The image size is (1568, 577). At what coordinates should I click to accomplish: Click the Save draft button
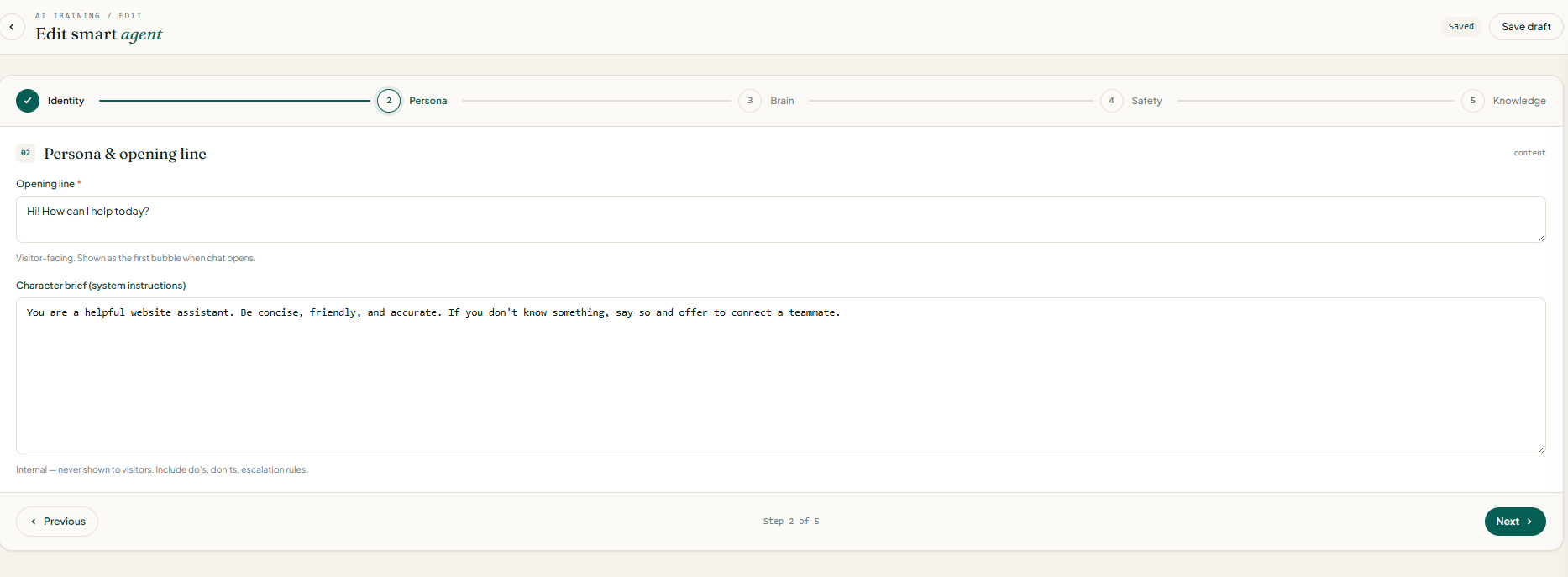point(1526,27)
